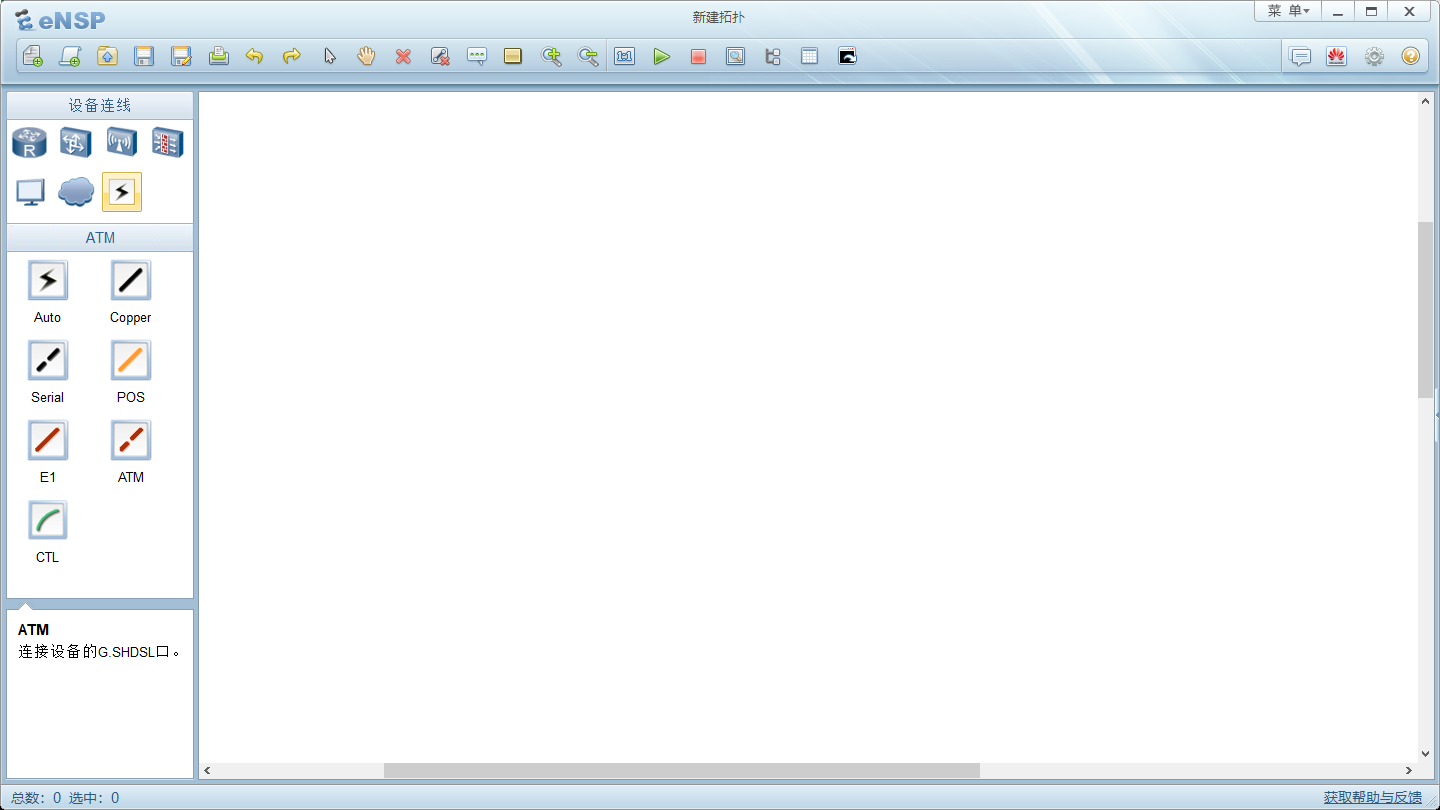Viewport: 1440px width, 810px height.
Task: Choose the CTL cable
Action: (47, 521)
